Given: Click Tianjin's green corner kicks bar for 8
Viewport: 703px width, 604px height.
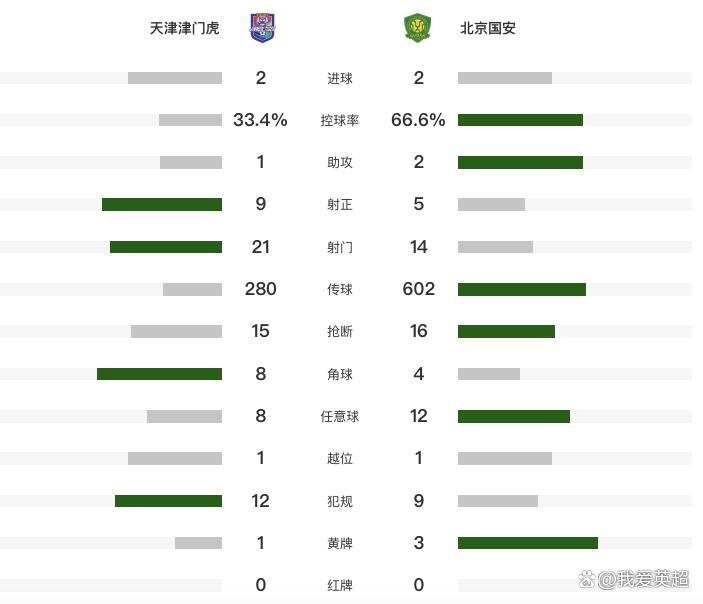Looking at the screenshot, I should tap(159, 374).
